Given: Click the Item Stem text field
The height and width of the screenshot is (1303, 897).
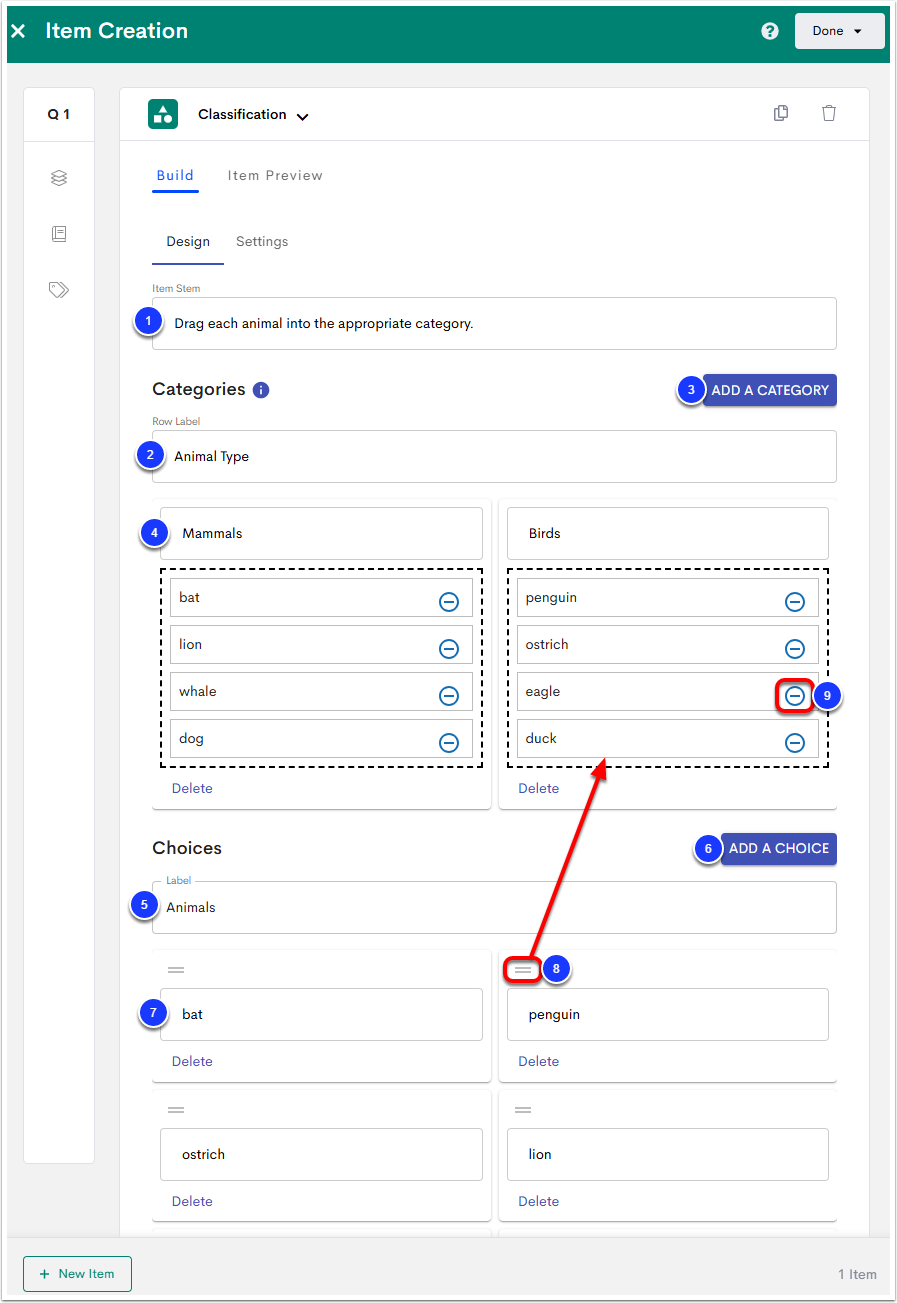Looking at the screenshot, I should pyautogui.click(x=494, y=323).
